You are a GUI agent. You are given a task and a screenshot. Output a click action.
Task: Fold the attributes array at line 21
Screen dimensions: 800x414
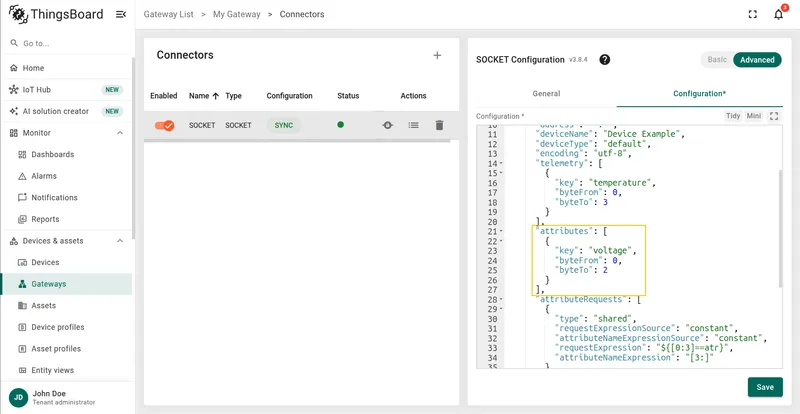click(501, 231)
